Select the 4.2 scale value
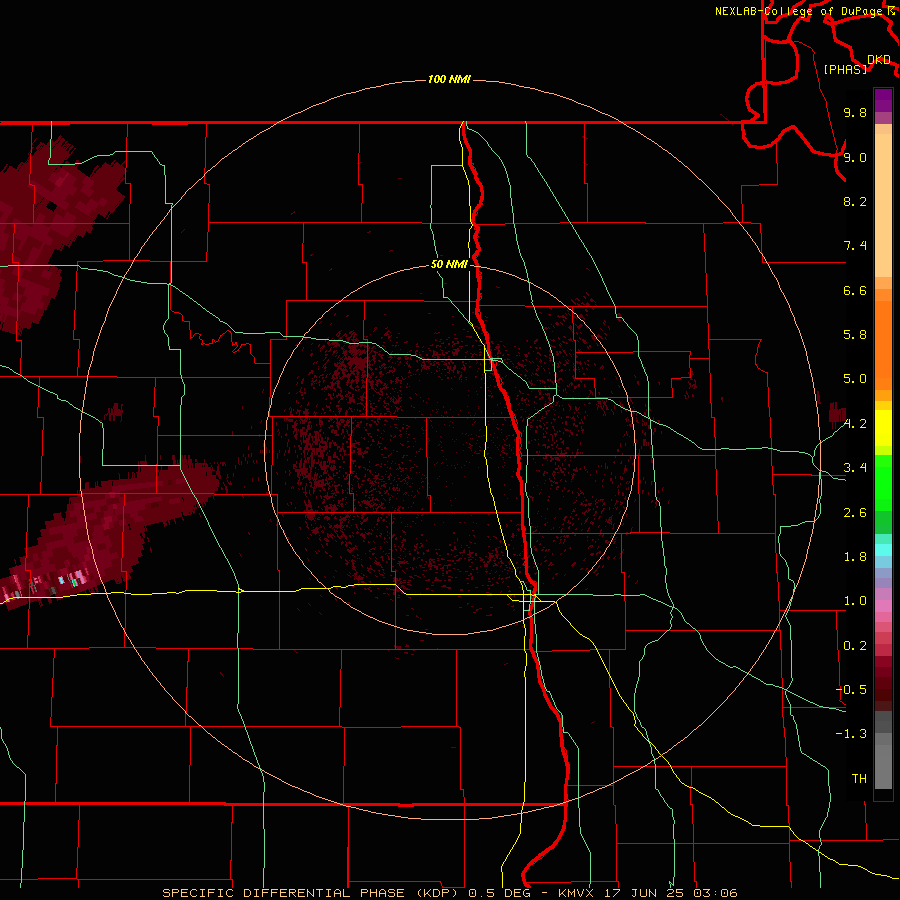Image resolution: width=900 pixels, height=900 pixels. pos(855,424)
